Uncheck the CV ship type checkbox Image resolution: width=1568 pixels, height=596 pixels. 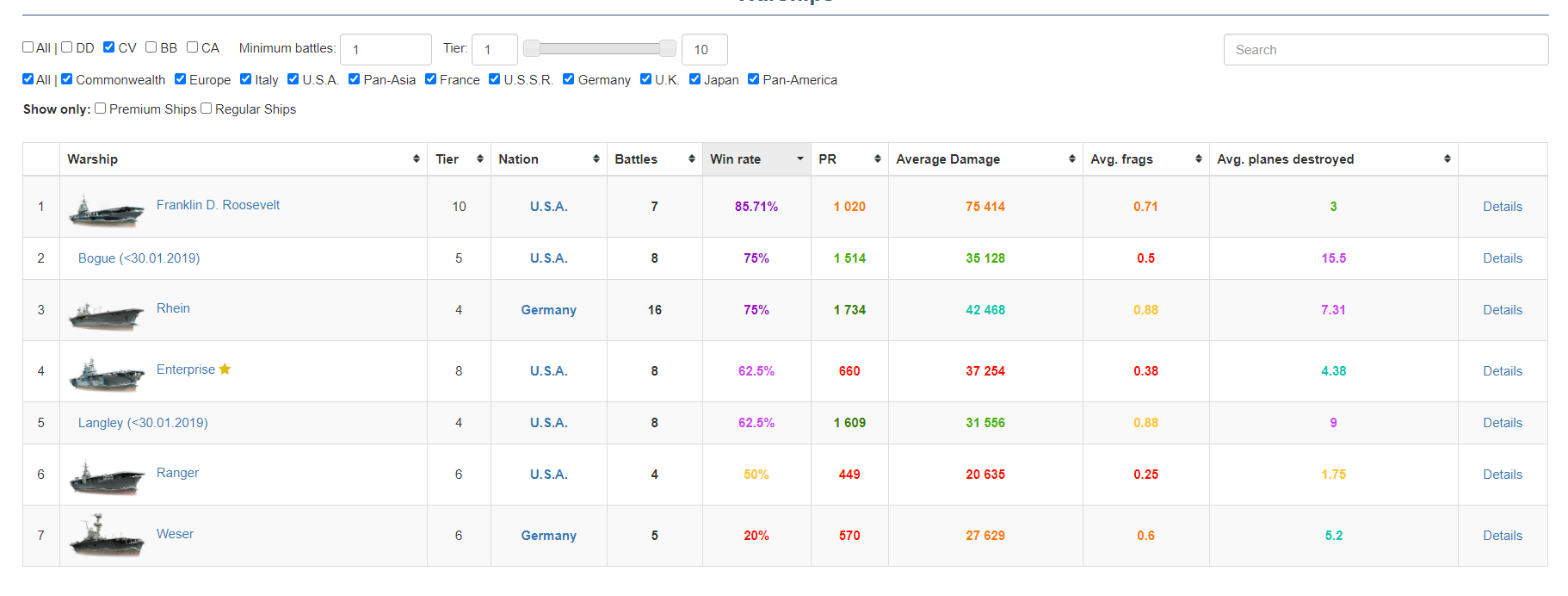pos(109,47)
